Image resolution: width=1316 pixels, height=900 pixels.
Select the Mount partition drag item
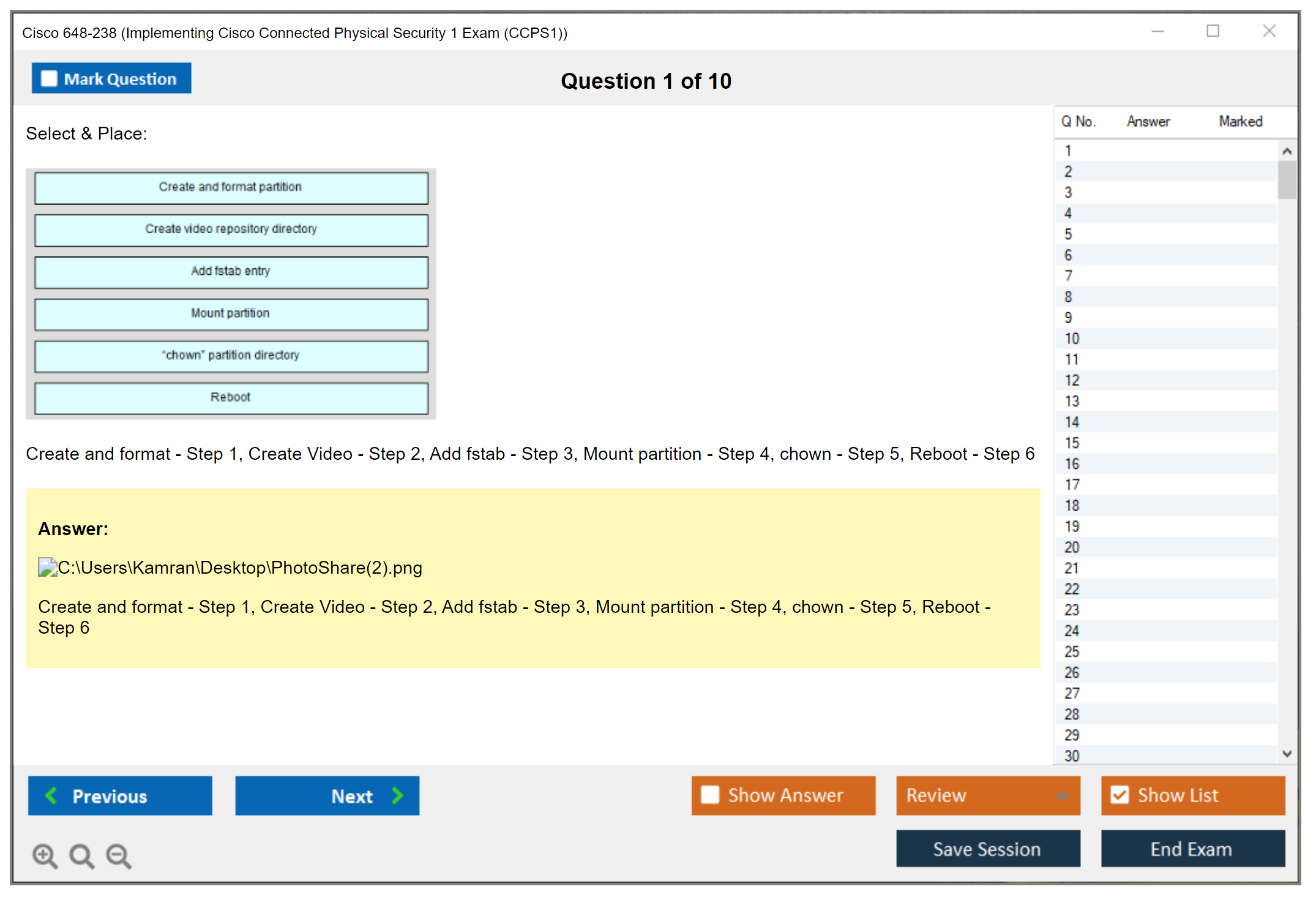pyautogui.click(x=231, y=313)
